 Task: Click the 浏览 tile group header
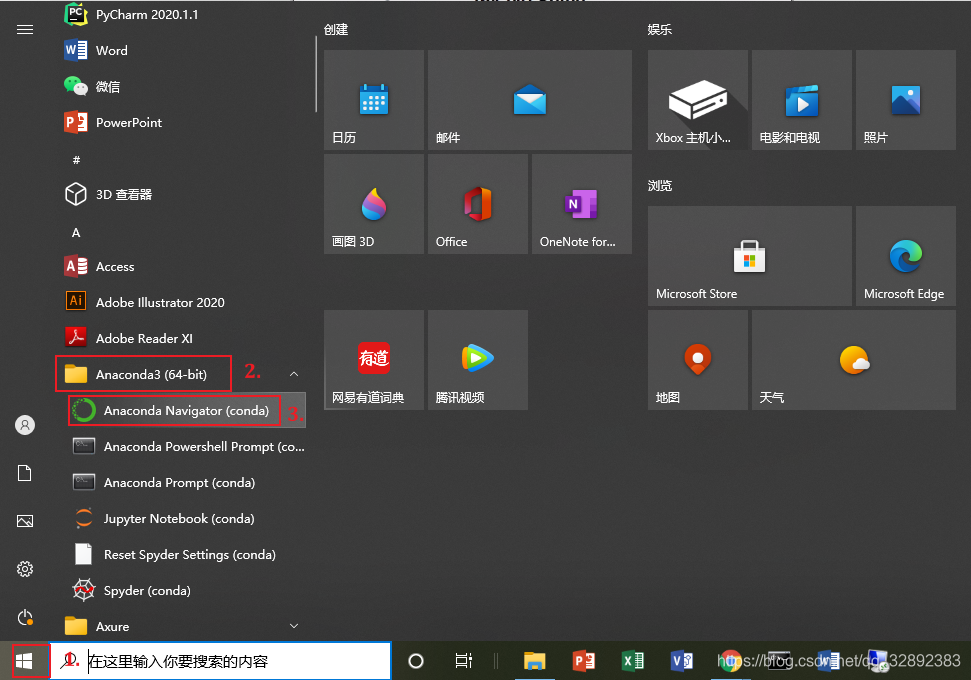click(660, 186)
